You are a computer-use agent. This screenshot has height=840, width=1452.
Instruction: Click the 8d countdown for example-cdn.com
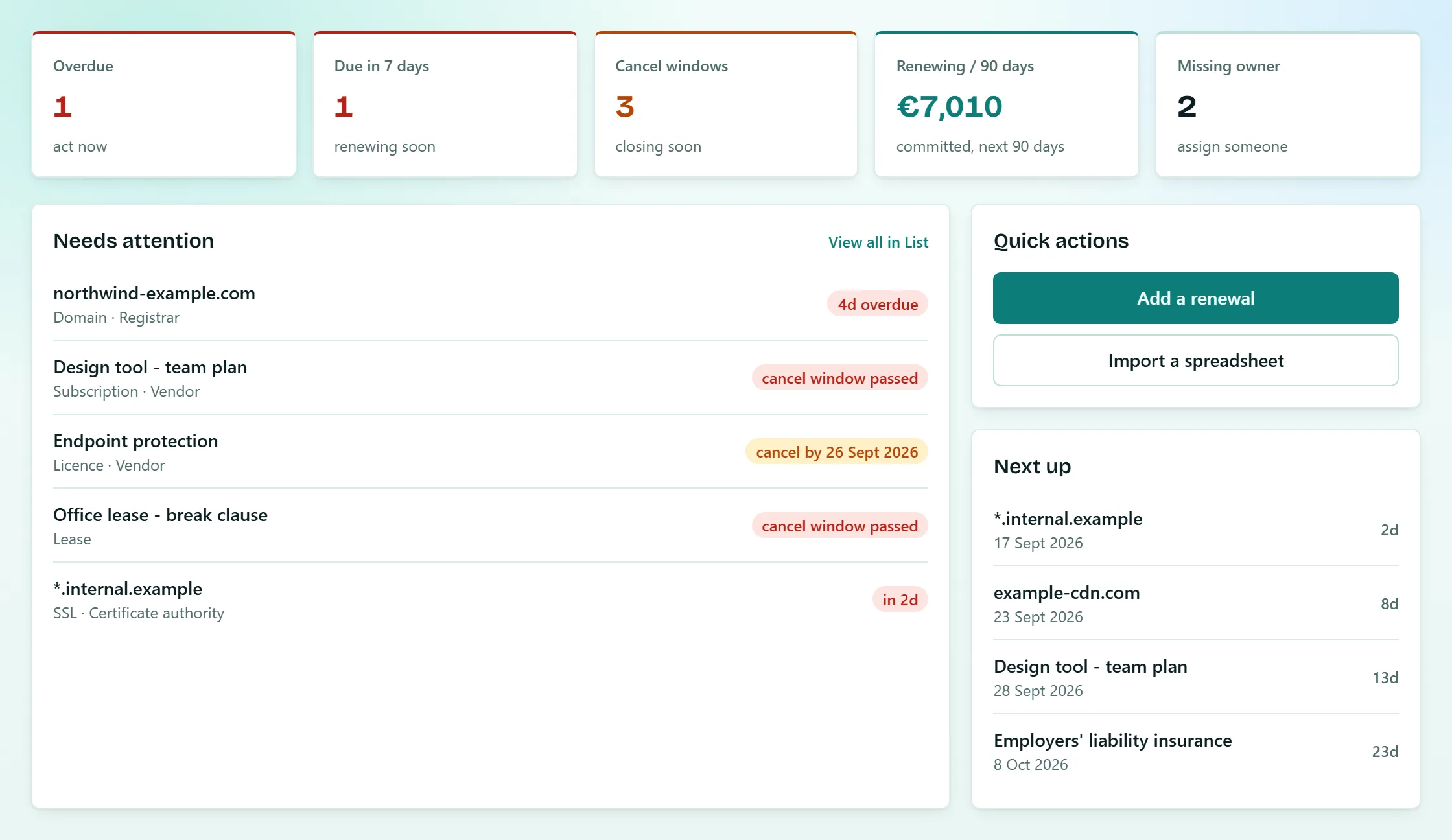pyautogui.click(x=1389, y=603)
